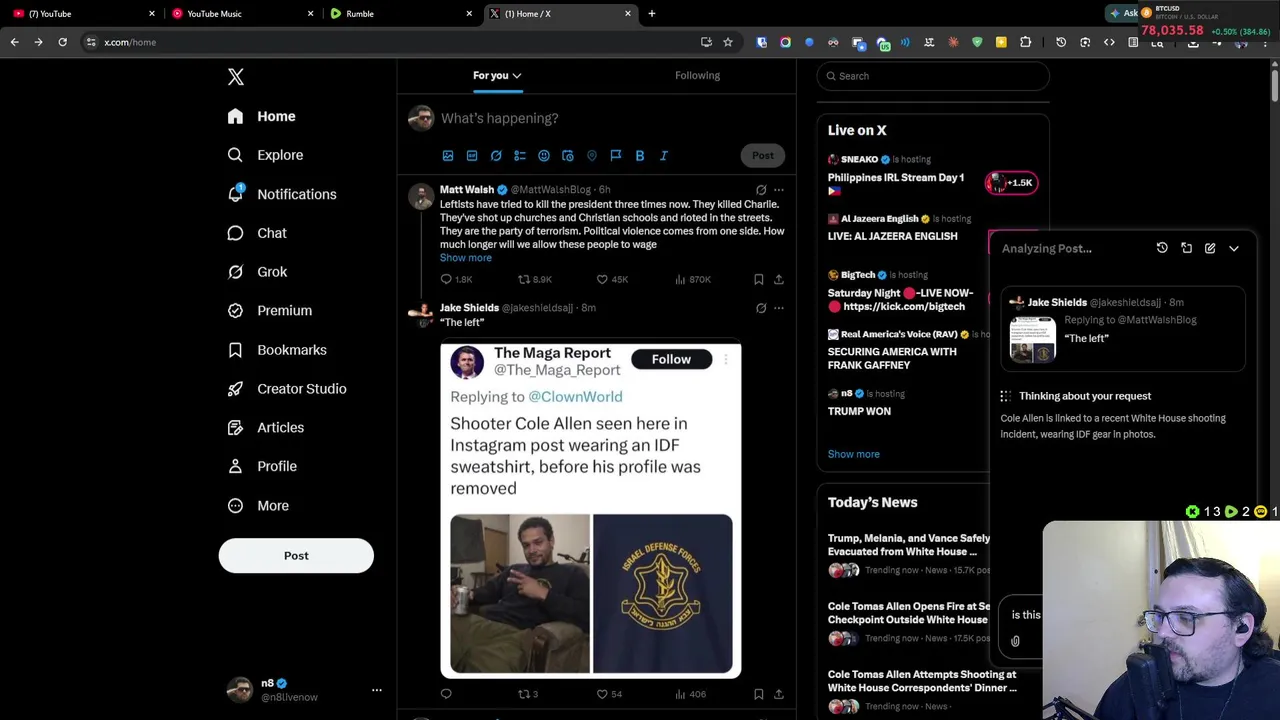Open account menu dots next to n8

pos(377,690)
